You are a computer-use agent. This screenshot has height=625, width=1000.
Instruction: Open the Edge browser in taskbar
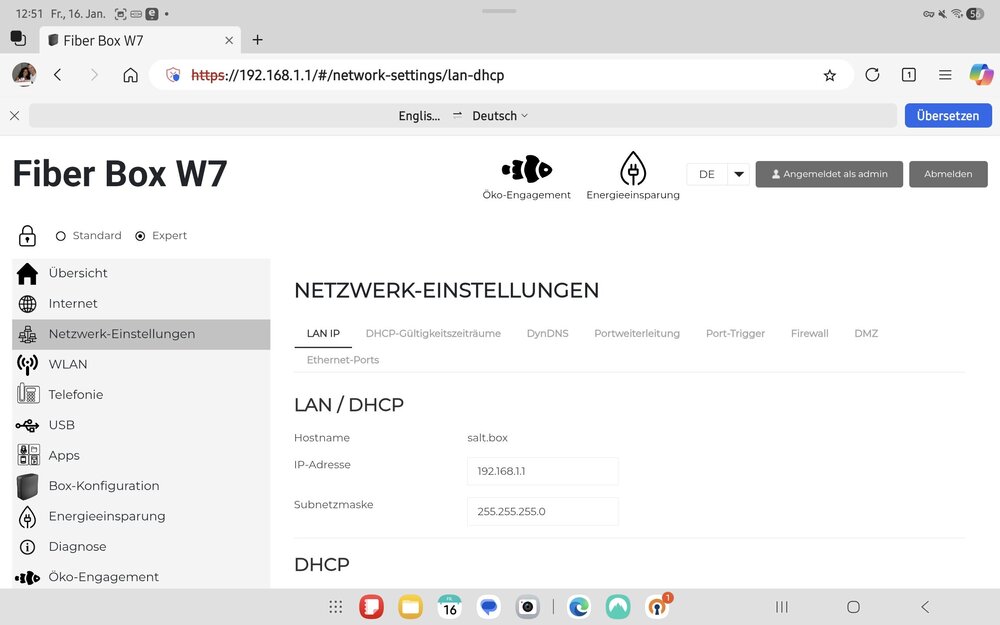578,607
